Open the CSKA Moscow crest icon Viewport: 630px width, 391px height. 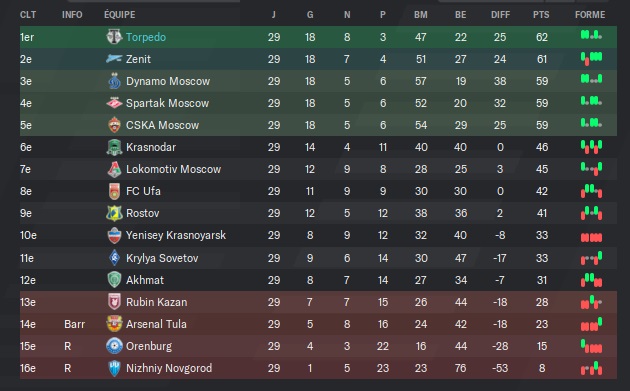click(x=114, y=125)
